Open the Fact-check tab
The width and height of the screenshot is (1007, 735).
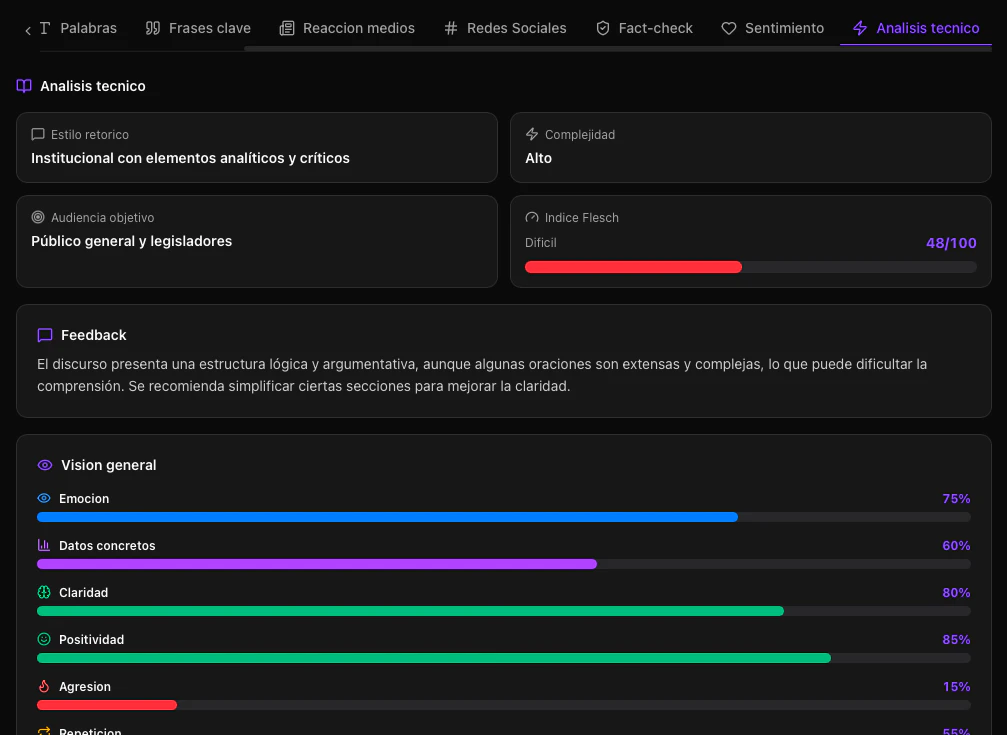(x=644, y=28)
